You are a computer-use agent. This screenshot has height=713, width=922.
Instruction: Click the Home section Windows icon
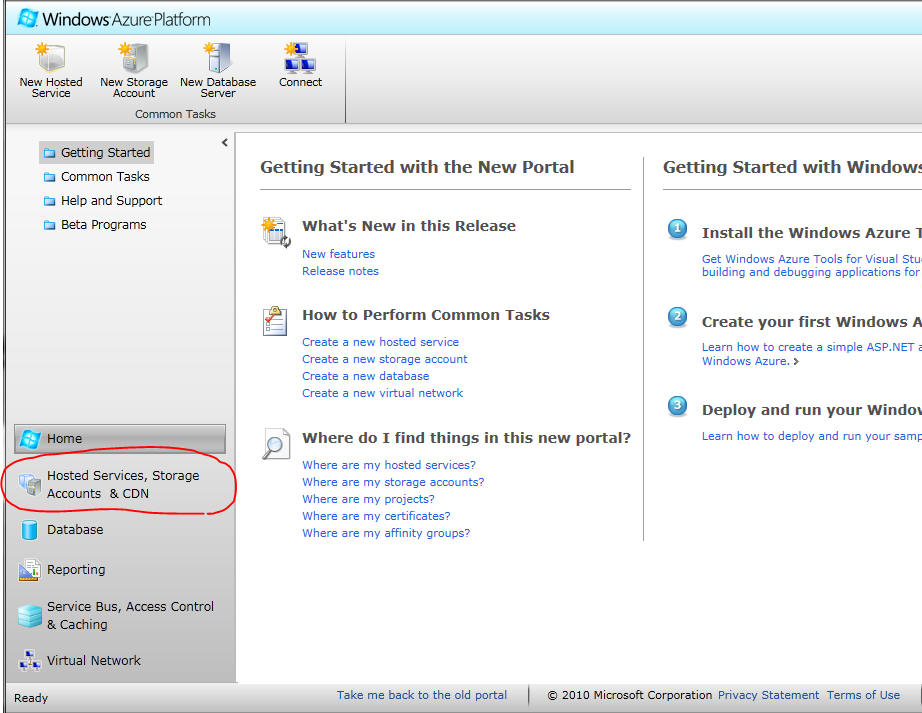29,438
